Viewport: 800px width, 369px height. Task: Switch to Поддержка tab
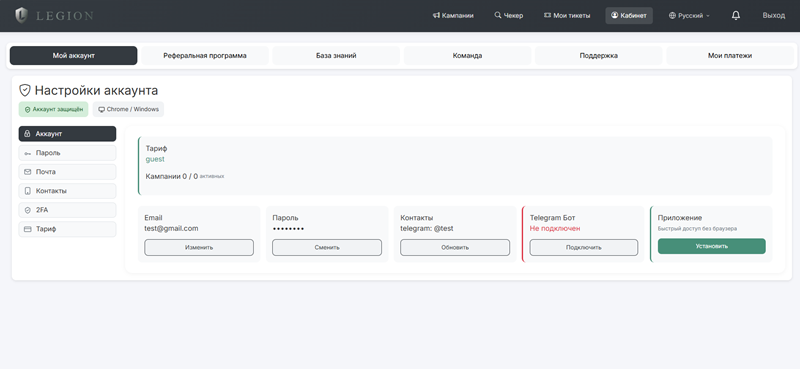598,56
